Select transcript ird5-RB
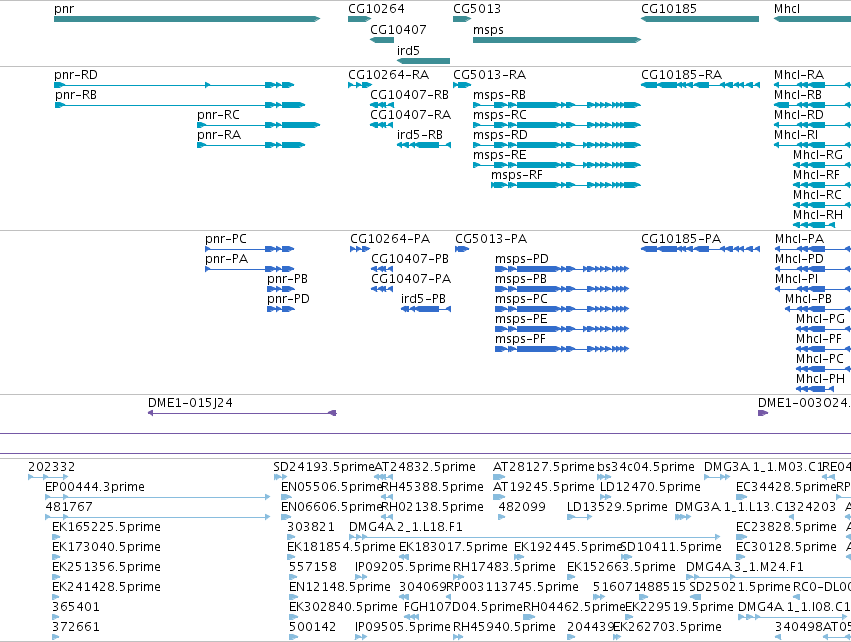Viewport: 851px width, 642px height. [424, 145]
